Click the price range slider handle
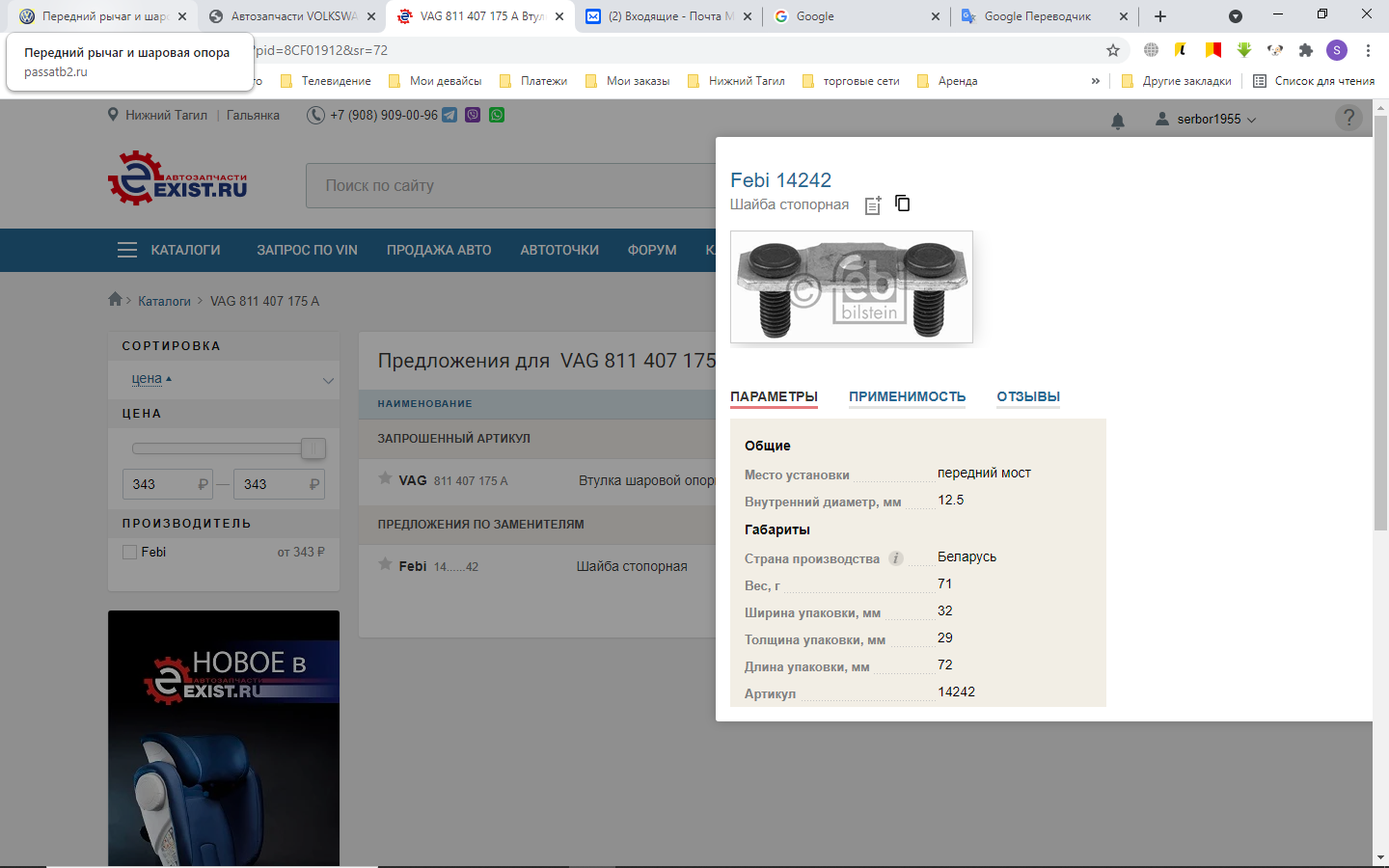This screenshot has width=1389, height=868. 313,448
